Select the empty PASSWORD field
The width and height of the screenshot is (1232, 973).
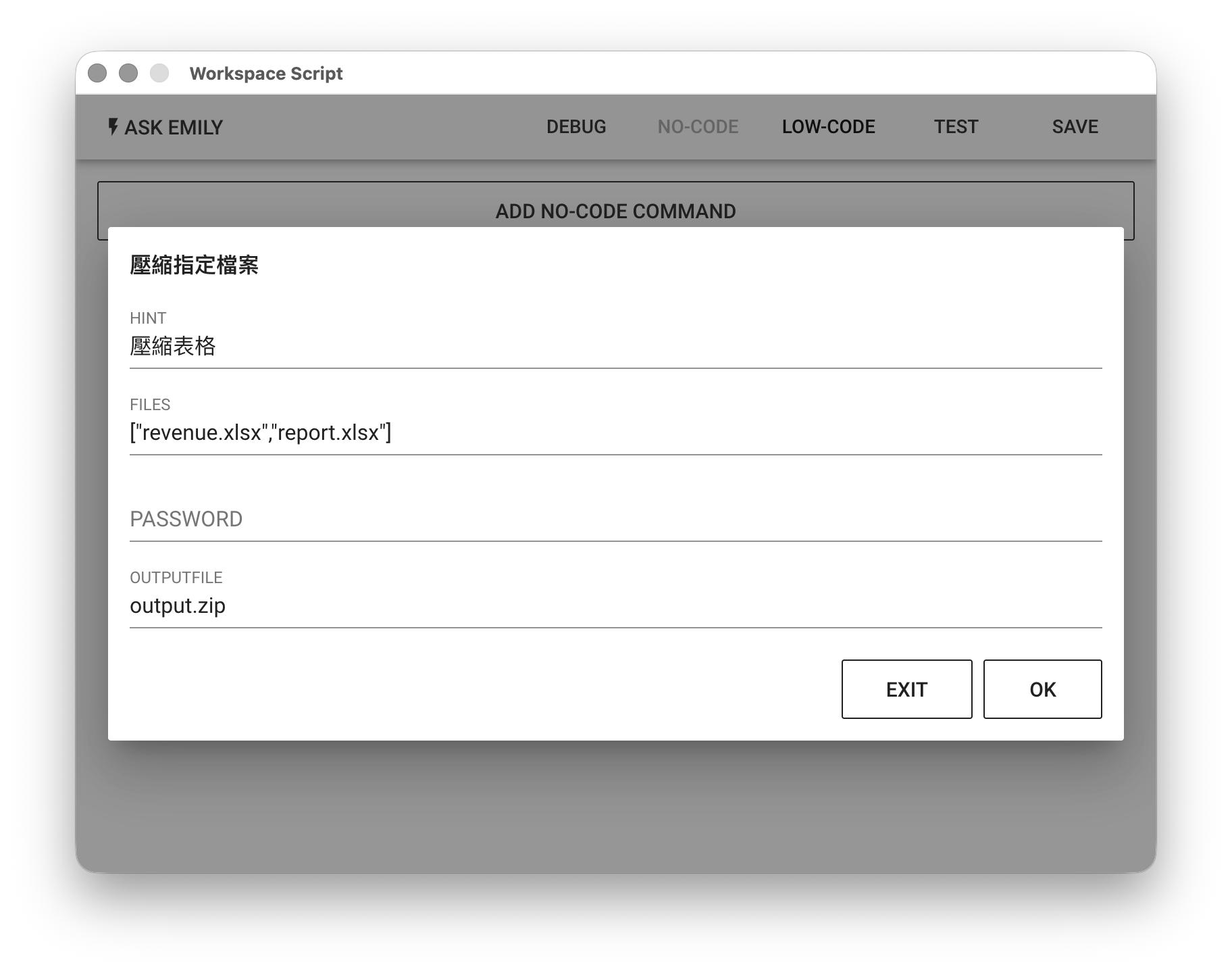pyautogui.click(x=615, y=519)
